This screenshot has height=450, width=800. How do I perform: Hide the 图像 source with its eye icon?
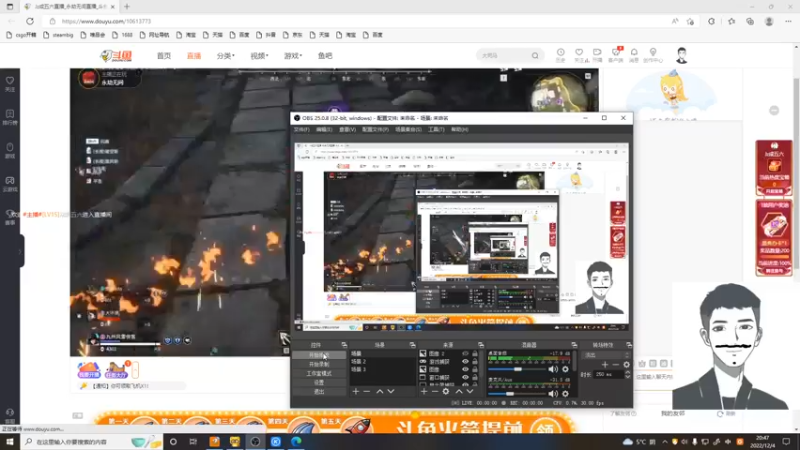(x=465, y=369)
